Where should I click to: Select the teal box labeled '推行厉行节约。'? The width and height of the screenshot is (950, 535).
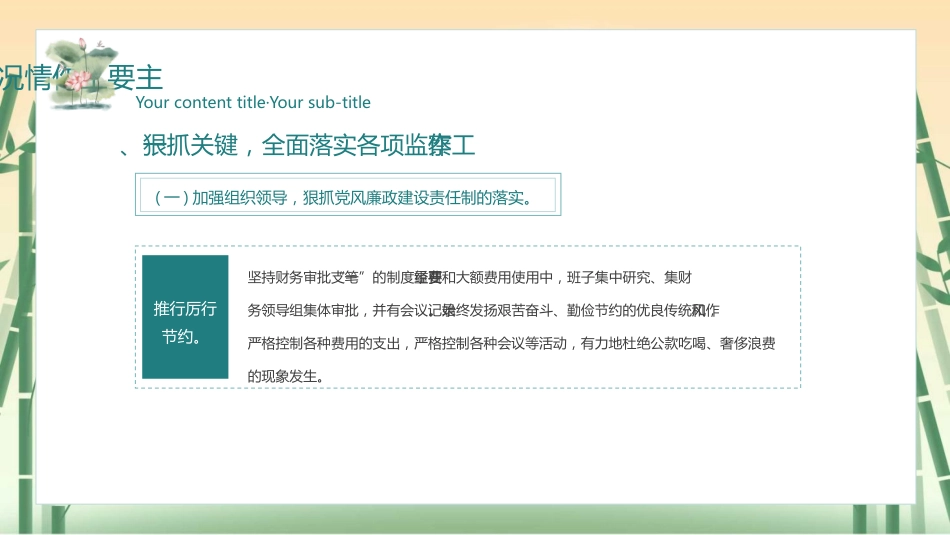tap(185, 316)
